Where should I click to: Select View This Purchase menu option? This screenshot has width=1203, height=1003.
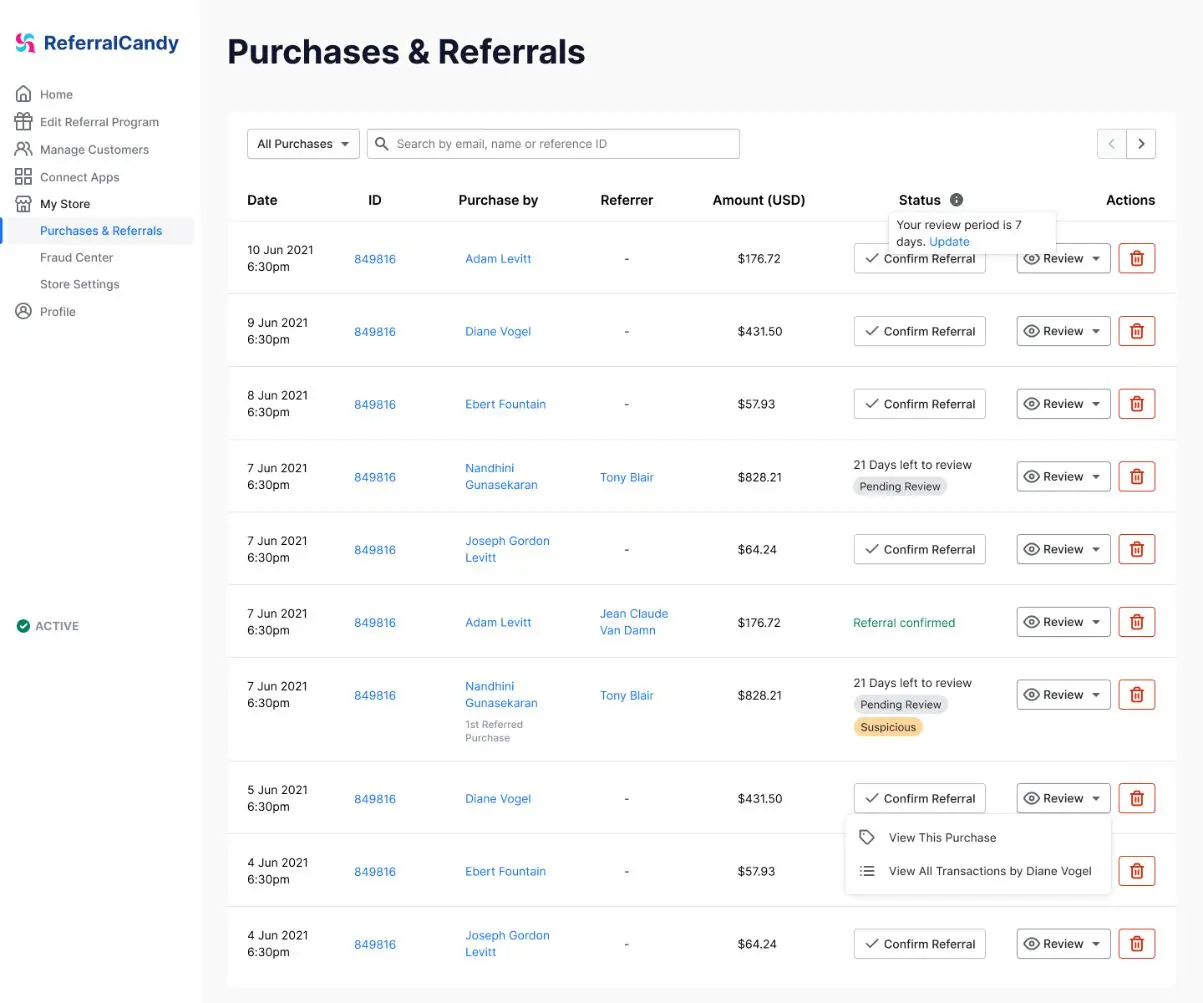point(978,838)
